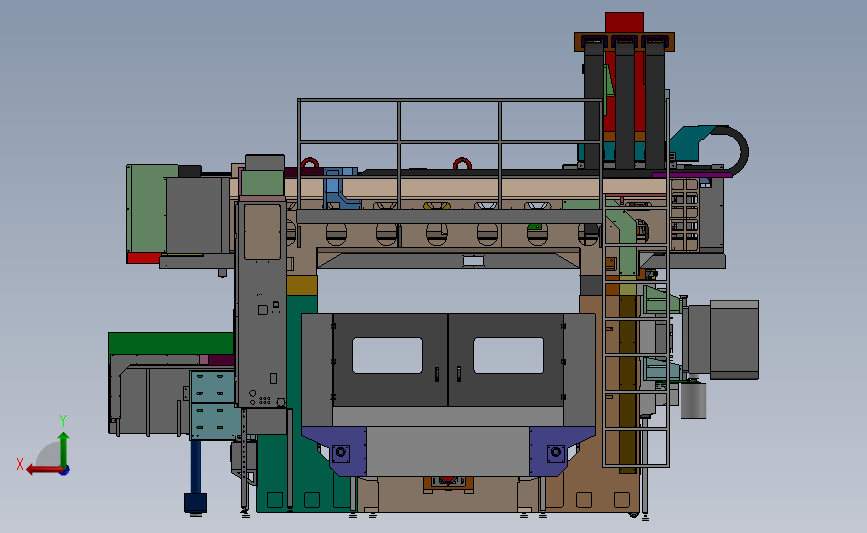Select the silver cylinder below the right motor
The height and width of the screenshot is (533, 867).
coord(693,400)
